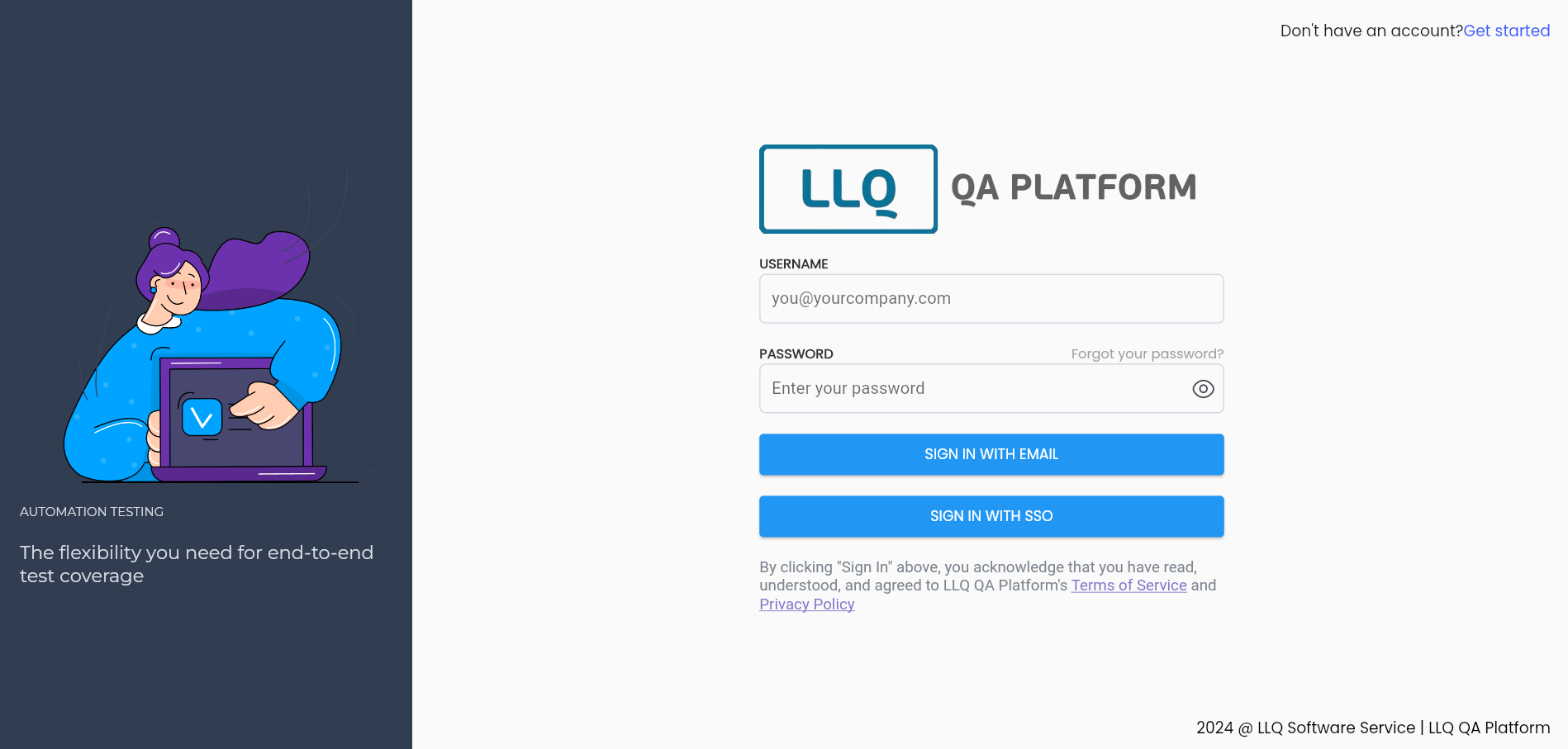Open the Forgot your password link
This screenshot has height=749, width=1568.
coord(1147,354)
